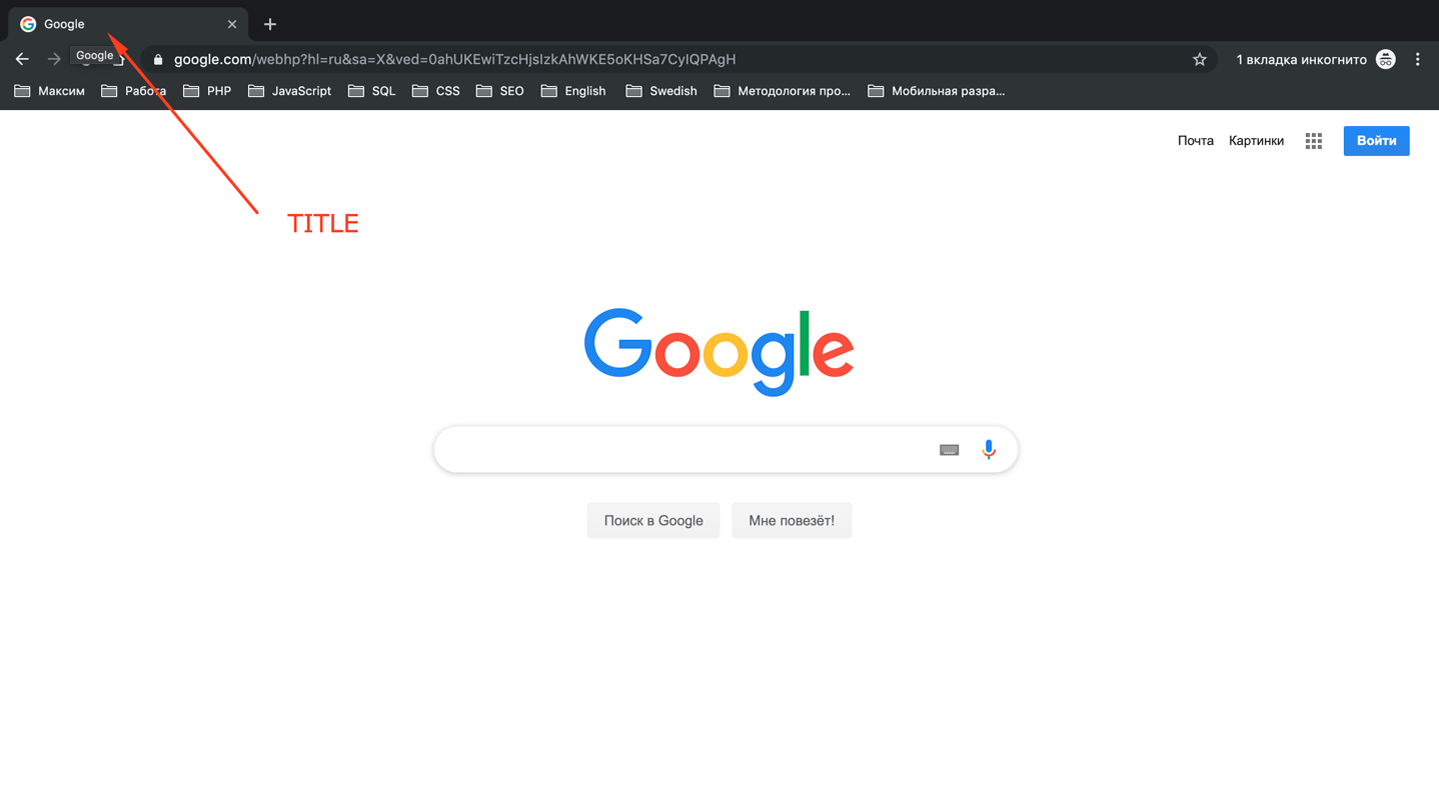Open the Google apps grid icon
The image size is (1439, 785).
(1314, 141)
